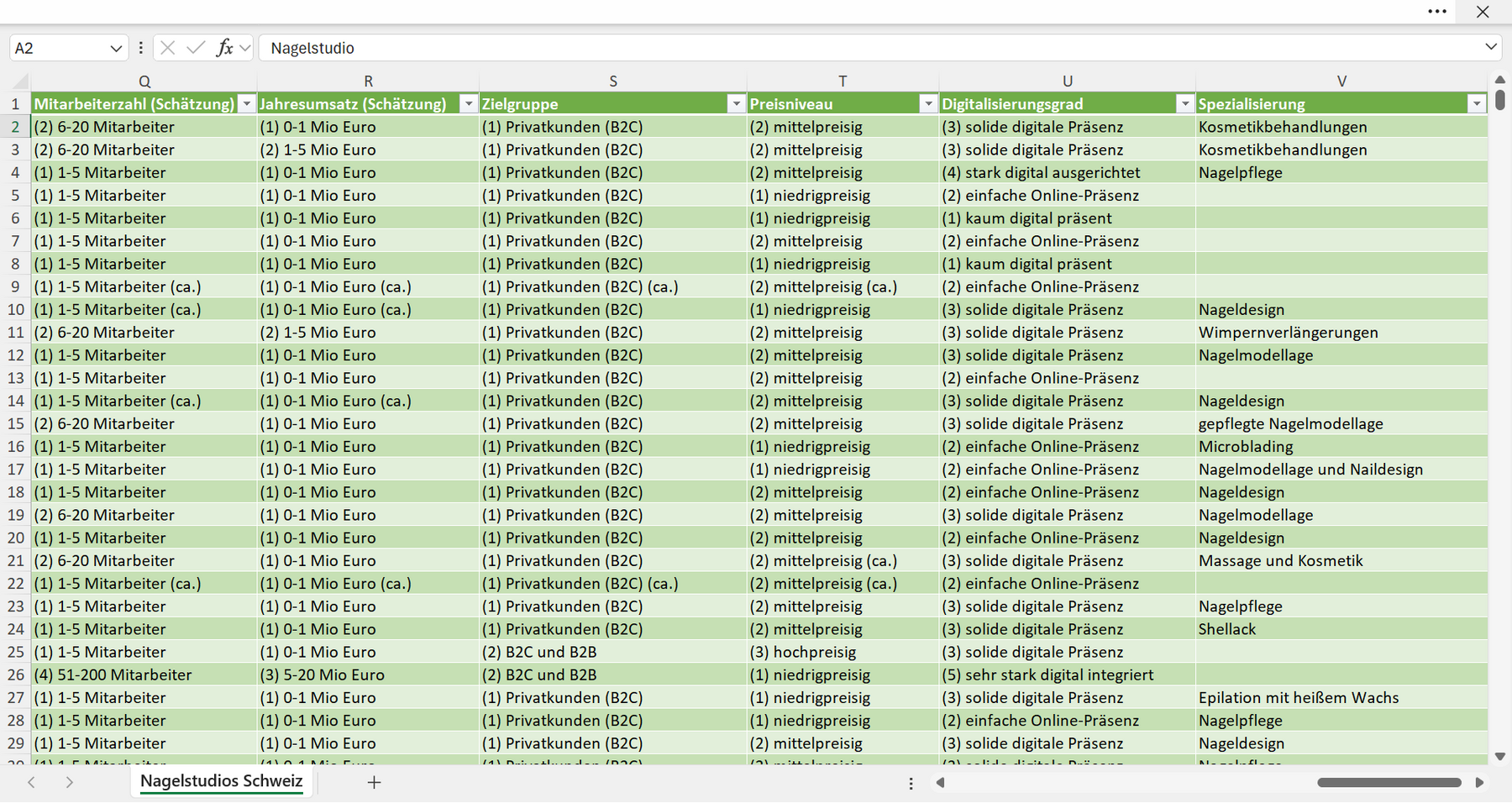This screenshot has width=1512, height=803.
Task: Click 'Nagelmodellage' in row 12
Action: [1341, 354]
